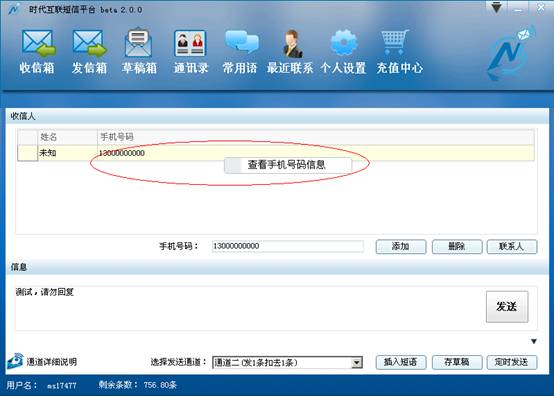Select the 13000000000 cell in recipient table
554x396 pixels.
pyautogui.click(x=315, y=153)
